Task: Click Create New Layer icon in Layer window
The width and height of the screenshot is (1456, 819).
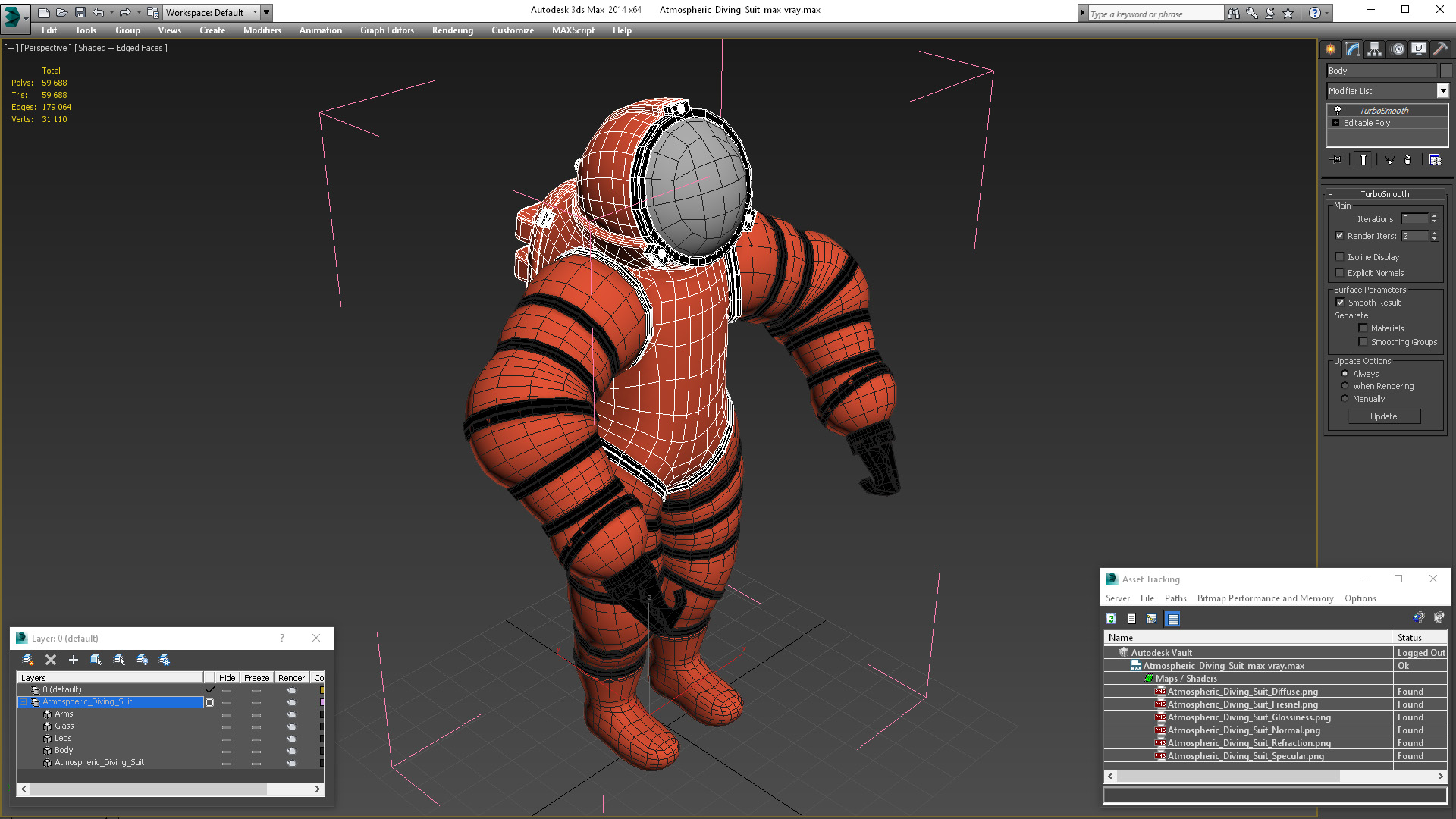Action: click(x=28, y=660)
